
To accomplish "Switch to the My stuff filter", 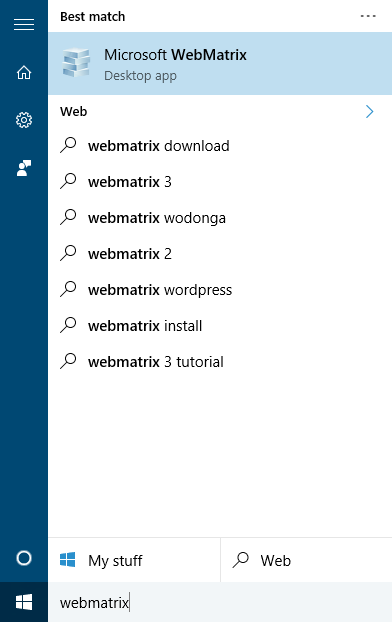I will coord(134,560).
